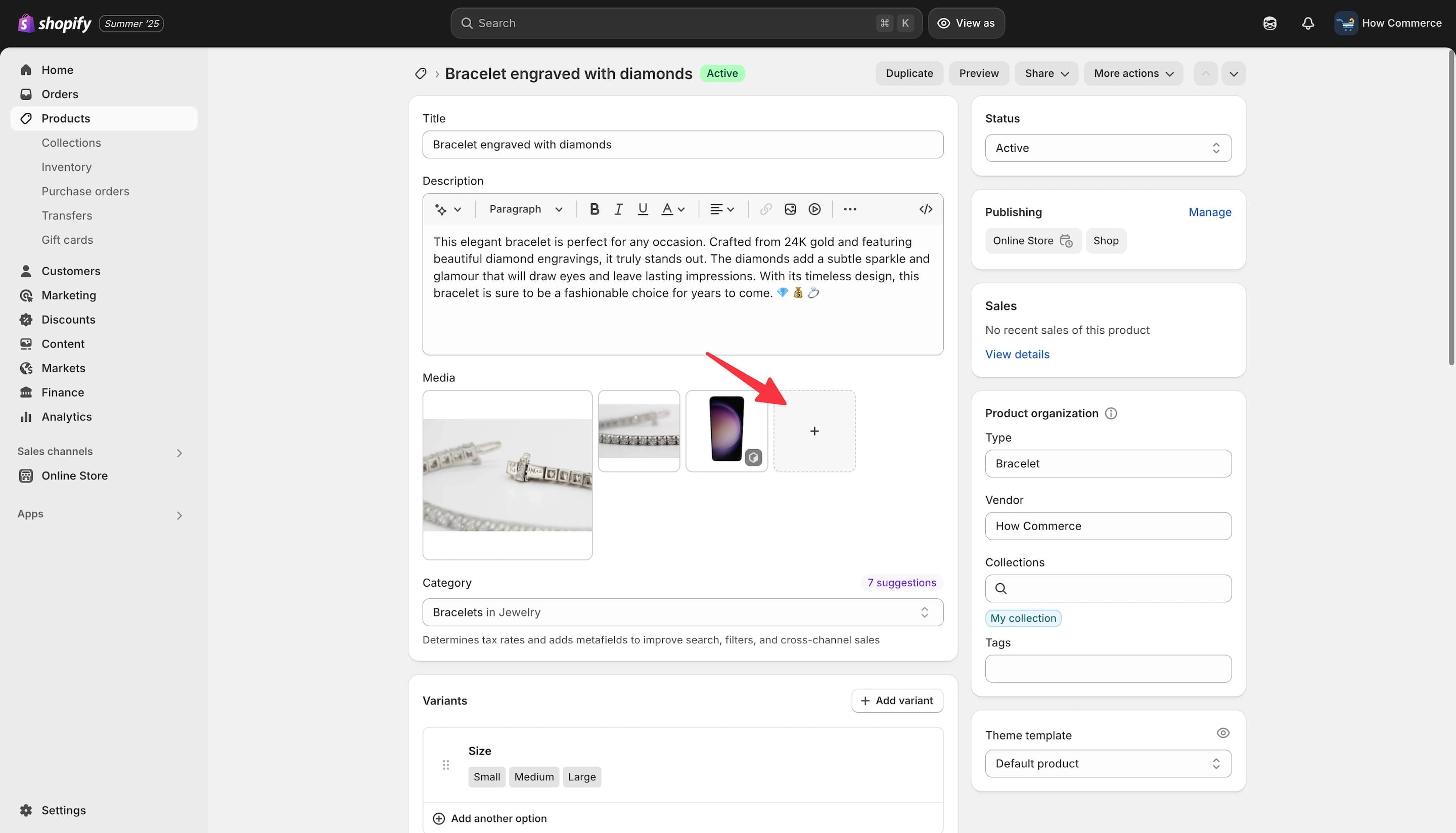This screenshot has width=1456, height=833.
Task: Open the text alignment options
Action: pyautogui.click(x=722, y=209)
